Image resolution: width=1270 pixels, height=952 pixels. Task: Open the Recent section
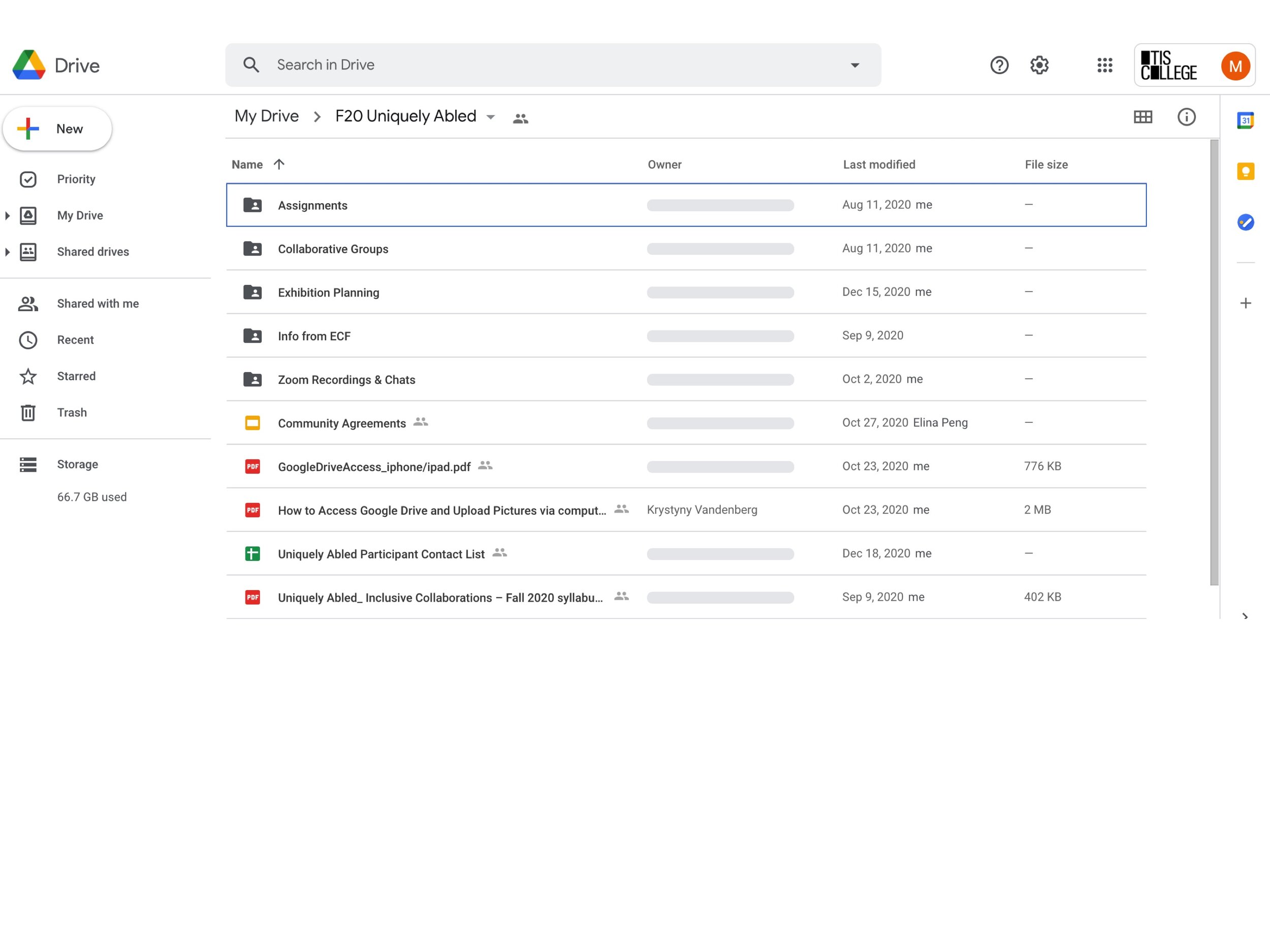pos(75,340)
